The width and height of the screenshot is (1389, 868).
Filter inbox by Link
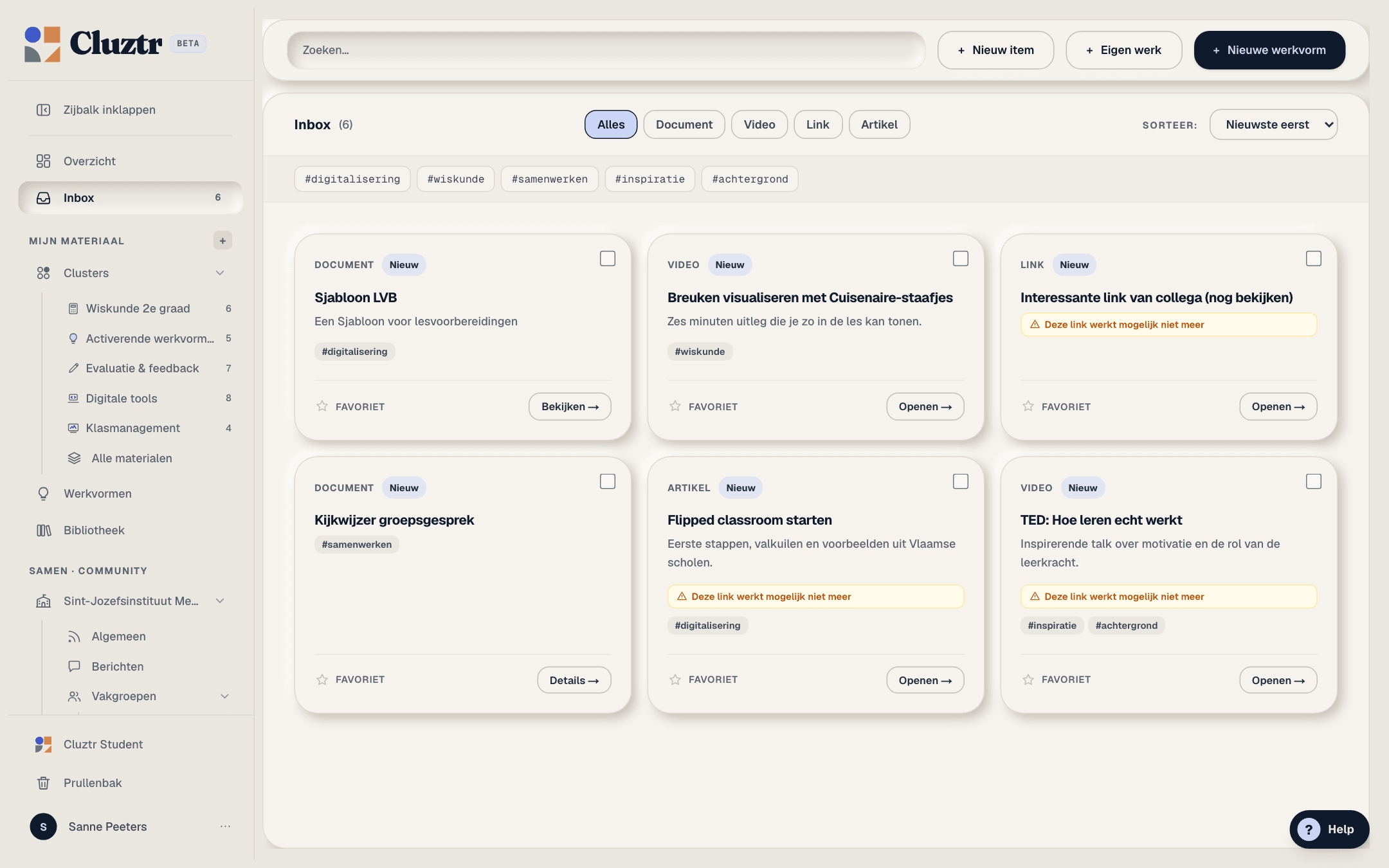(818, 125)
